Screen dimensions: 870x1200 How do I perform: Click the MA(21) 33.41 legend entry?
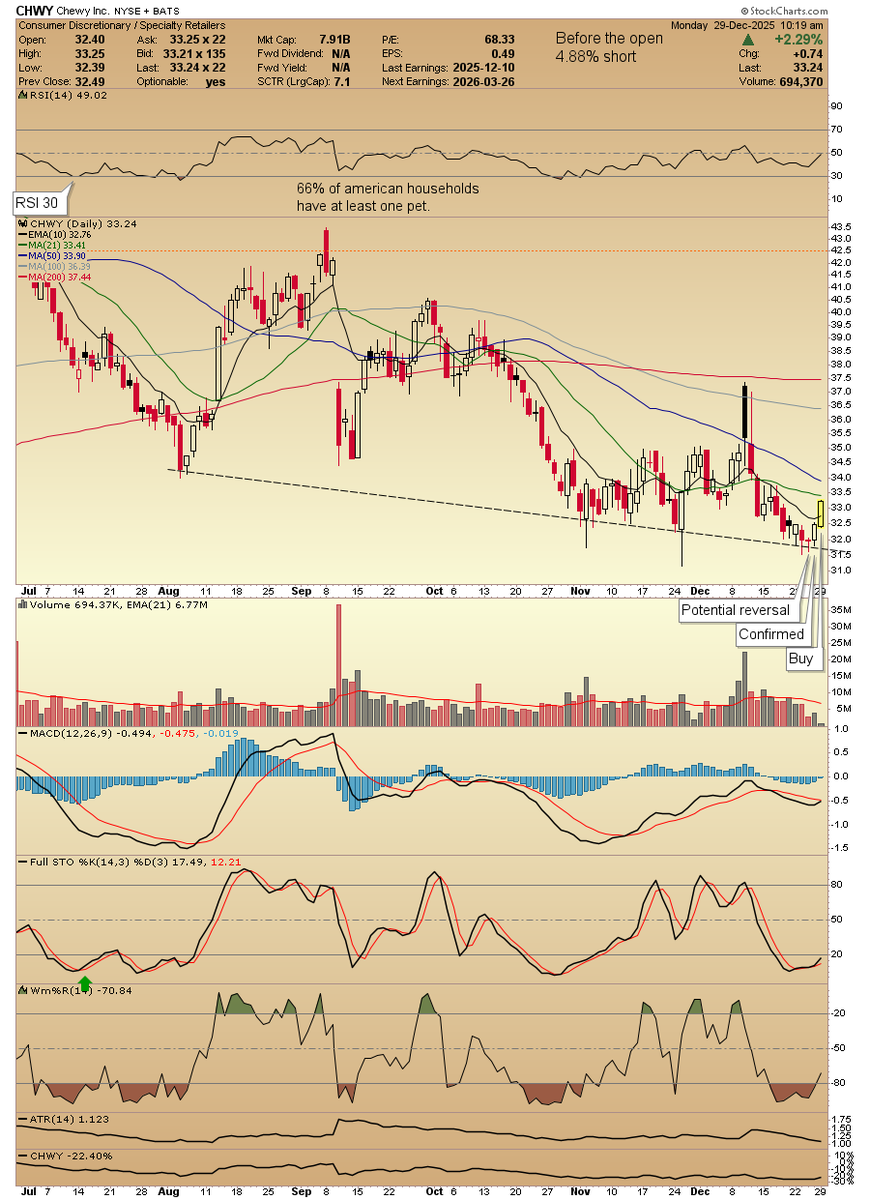(x=56, y=248)
